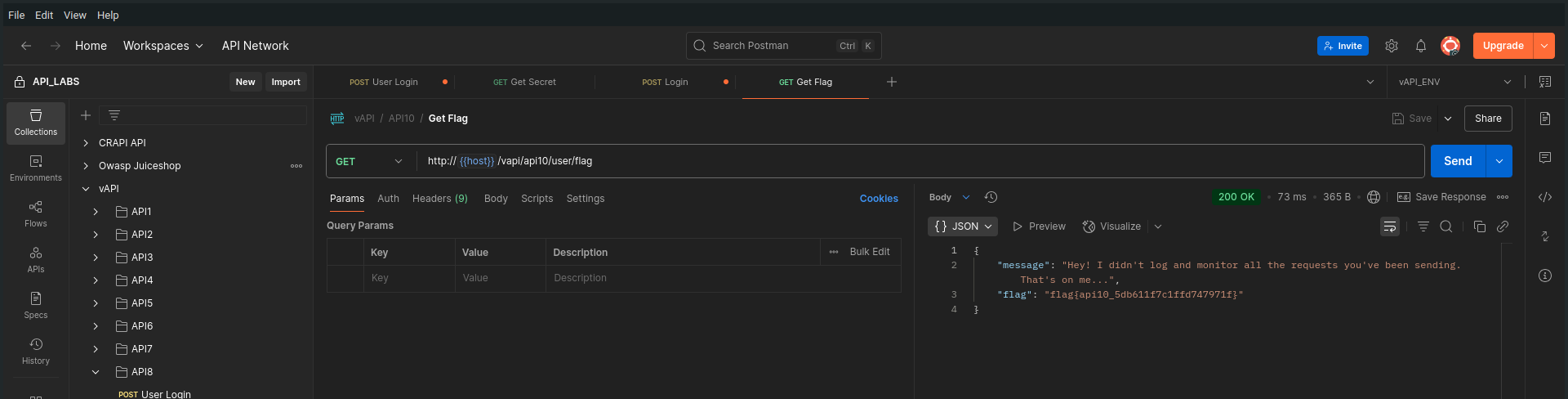Image resolution: width=1568 pixels, height=399 pixels.
Task: Open Collections in the sidebar
Action: (36, 123)
